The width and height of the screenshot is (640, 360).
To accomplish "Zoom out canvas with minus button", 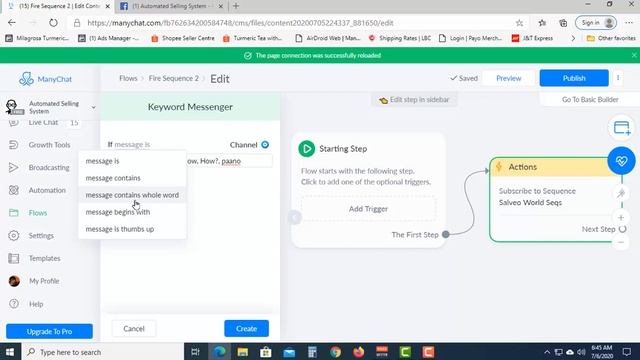I will tap(621, 242).
